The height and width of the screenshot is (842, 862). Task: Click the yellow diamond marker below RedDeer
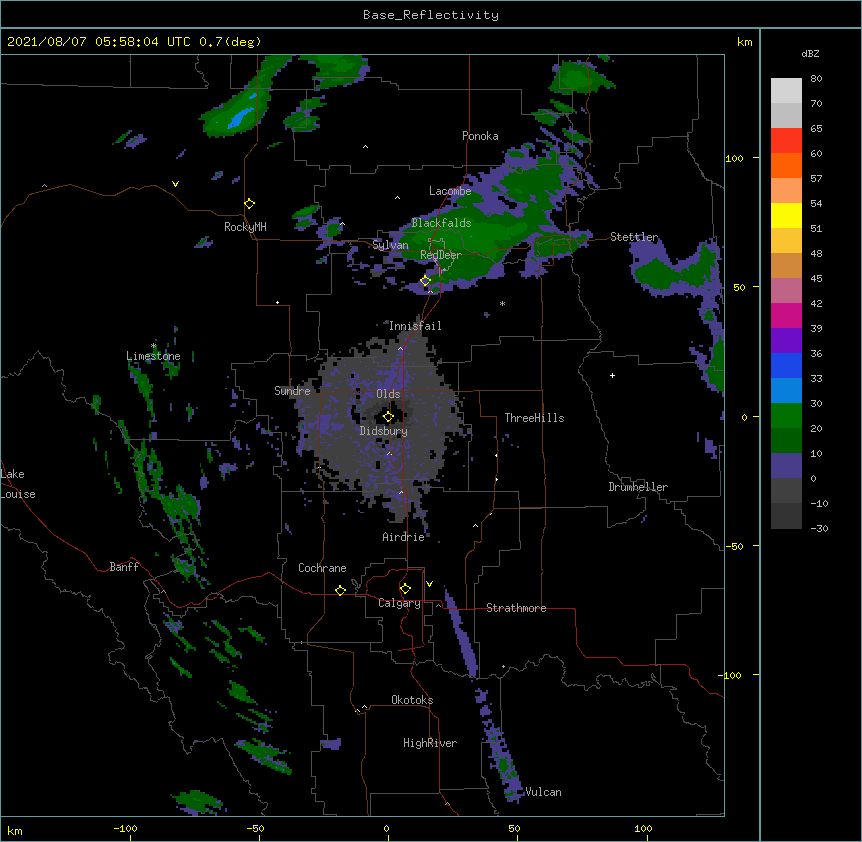(x=425, y=281)
